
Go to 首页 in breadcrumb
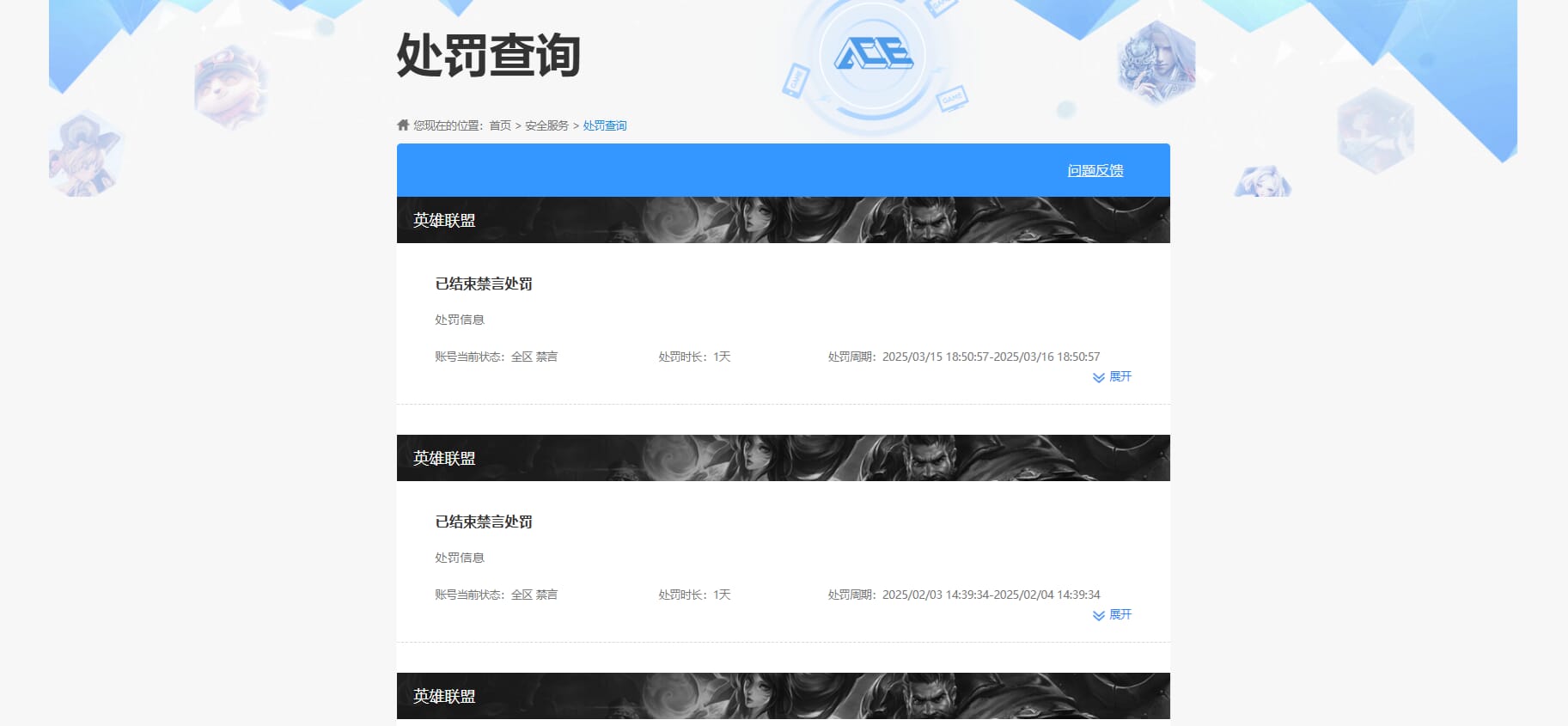coord(500,125)
